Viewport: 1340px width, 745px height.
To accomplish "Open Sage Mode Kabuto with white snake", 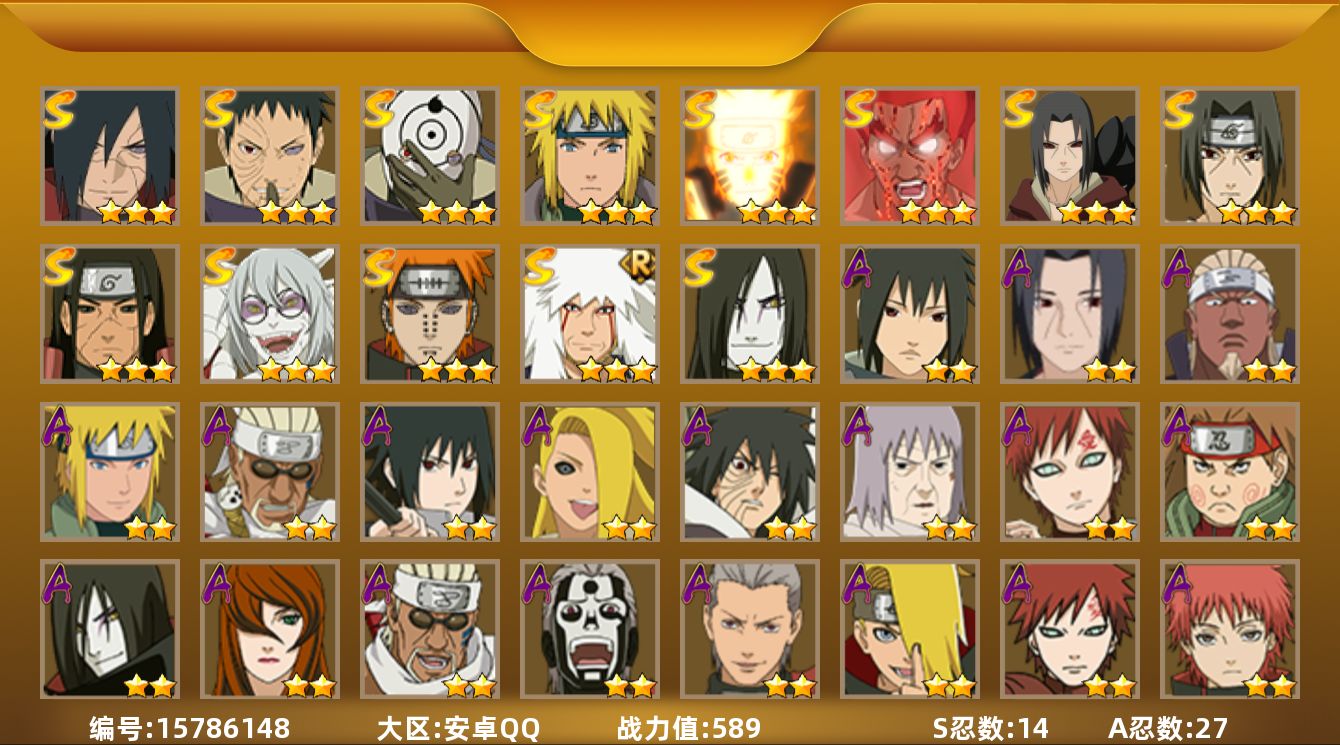I will 270,314.
